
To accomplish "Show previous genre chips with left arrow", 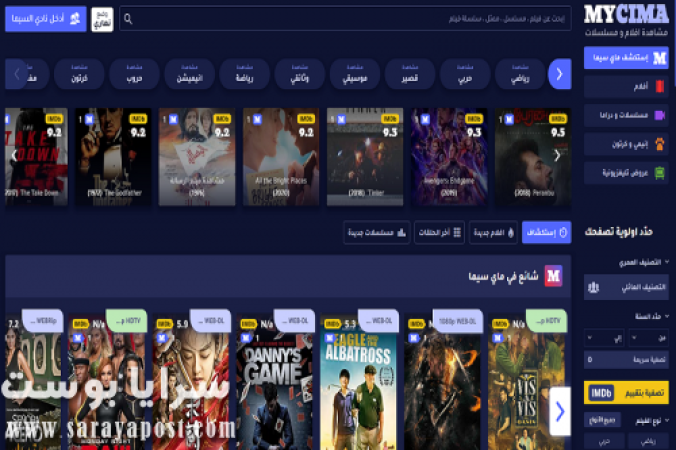I will (x=17, y=74).
